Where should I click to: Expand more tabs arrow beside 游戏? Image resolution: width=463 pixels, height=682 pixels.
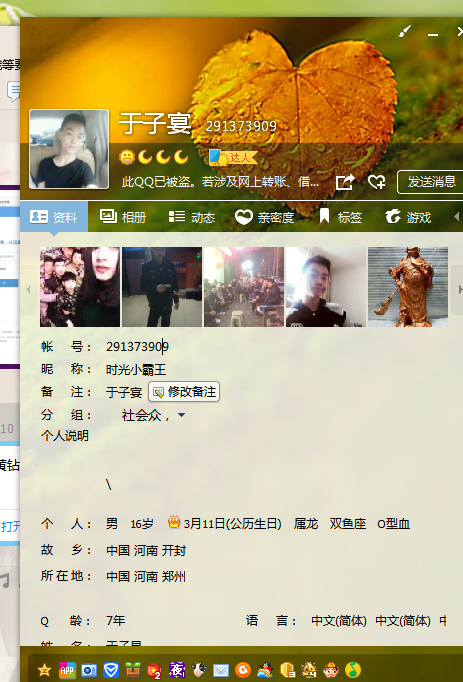[x=456, y=216]
